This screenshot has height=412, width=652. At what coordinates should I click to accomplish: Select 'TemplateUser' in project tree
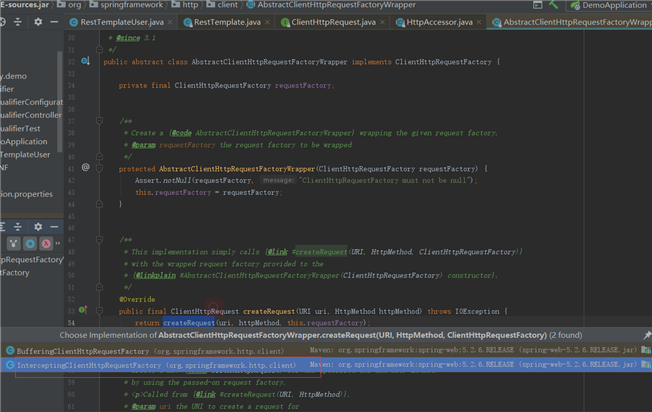pos(25,154)
